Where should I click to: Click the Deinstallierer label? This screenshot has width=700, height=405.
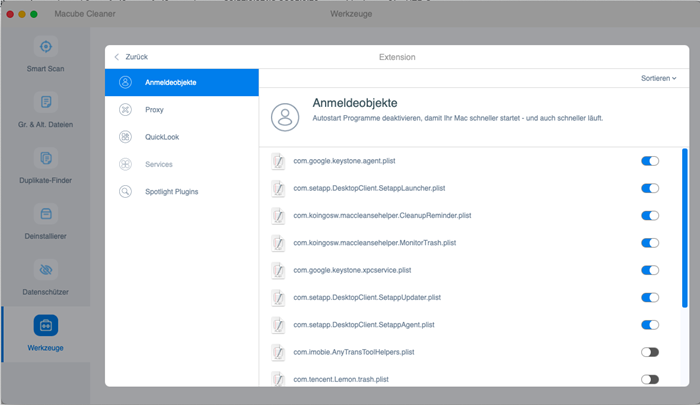click(x=46, y=236)
